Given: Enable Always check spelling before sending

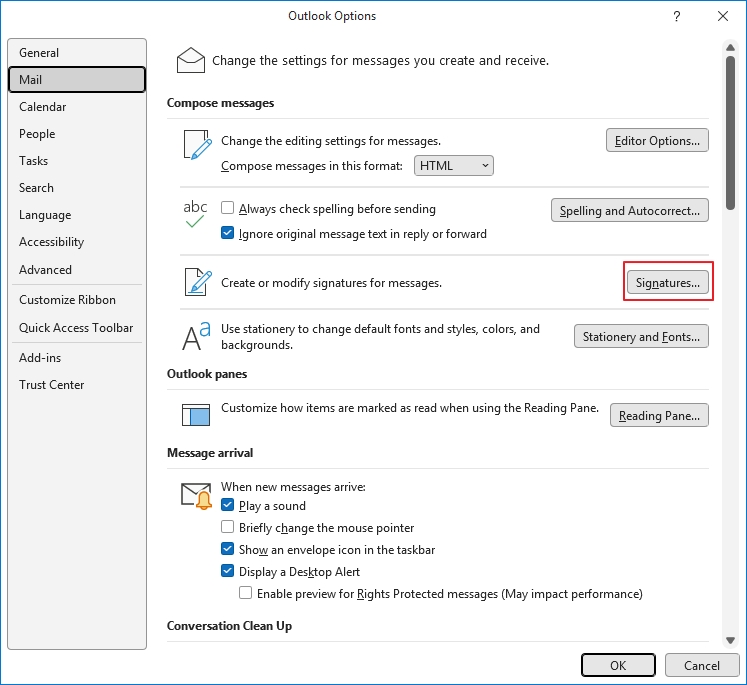Looking at the screenshot, I should 227,208.
